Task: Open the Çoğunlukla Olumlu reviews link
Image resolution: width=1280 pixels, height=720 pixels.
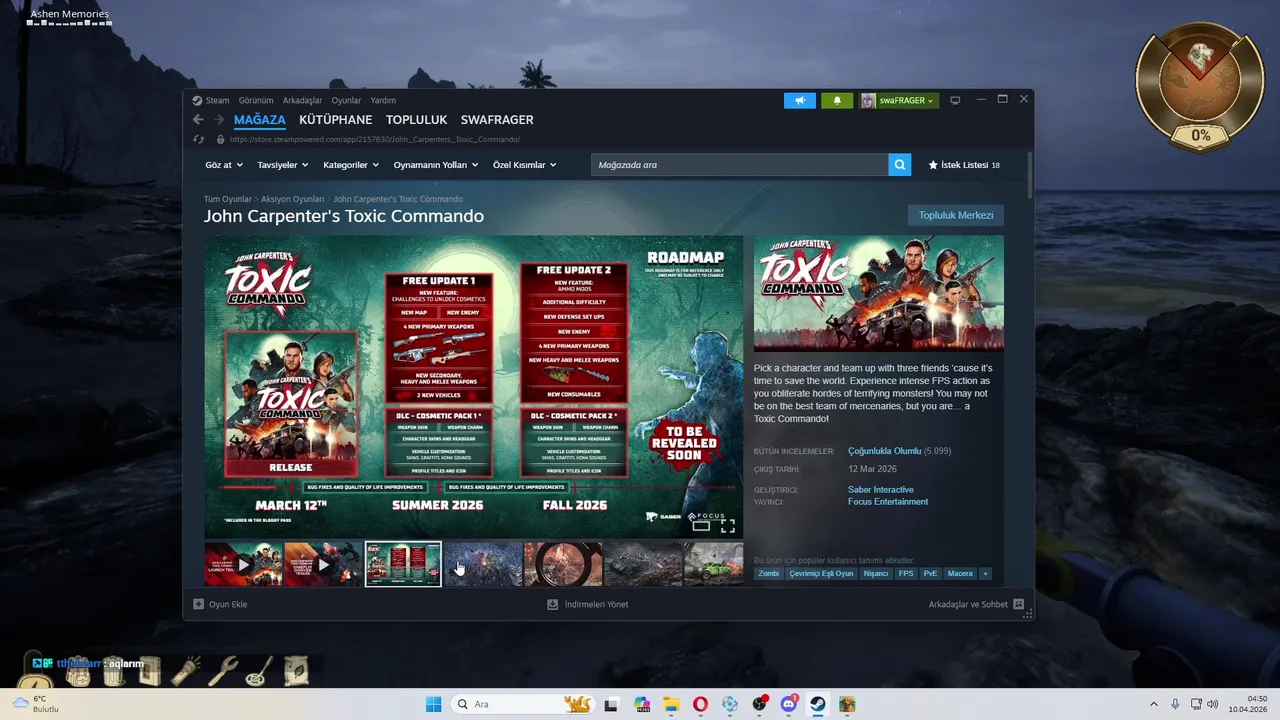Action: coord(884,451)
